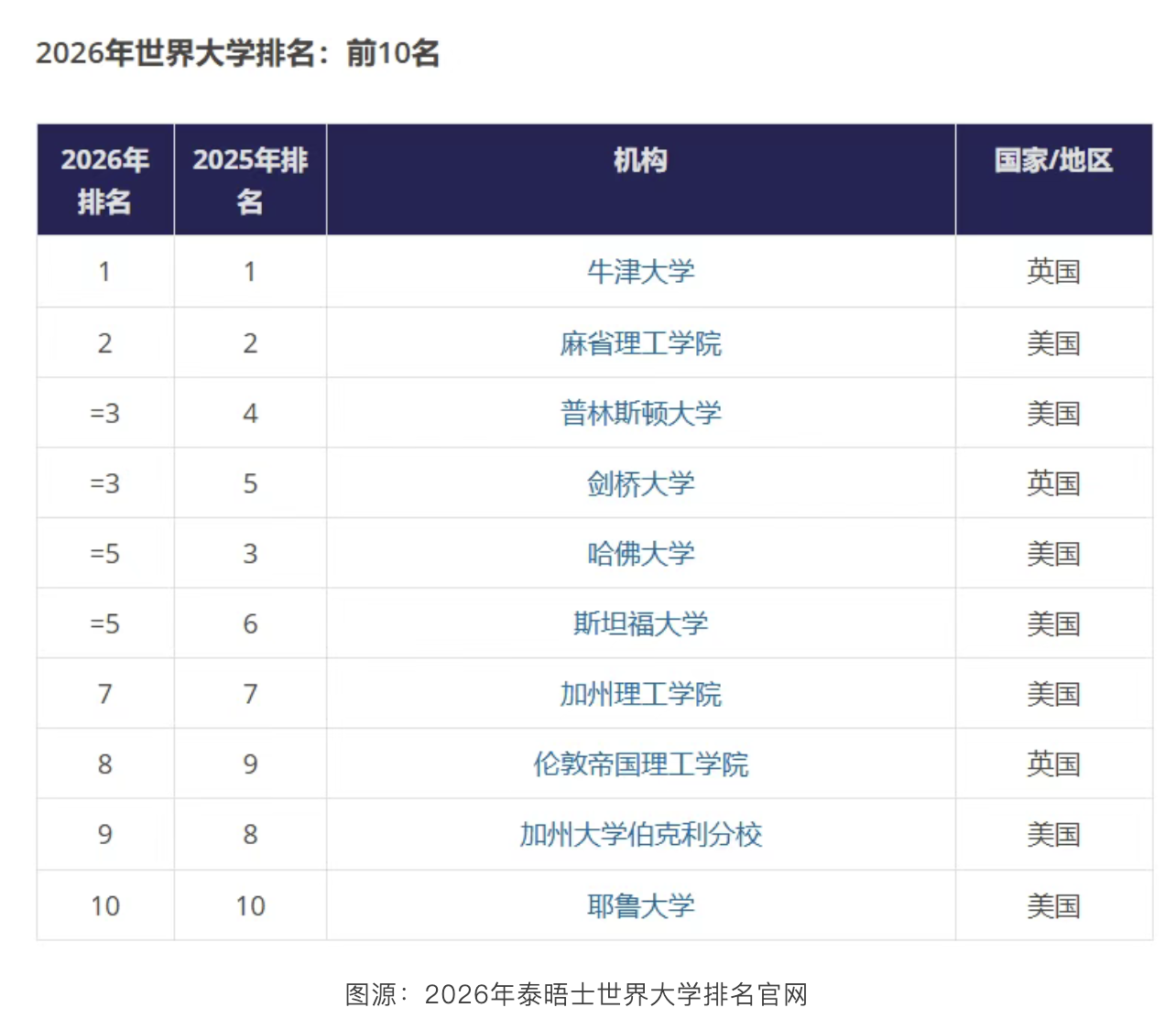1176x1018 pixels.
Task: Select the 伦敦帝国理工学院 link
Action: coord(640,764)
